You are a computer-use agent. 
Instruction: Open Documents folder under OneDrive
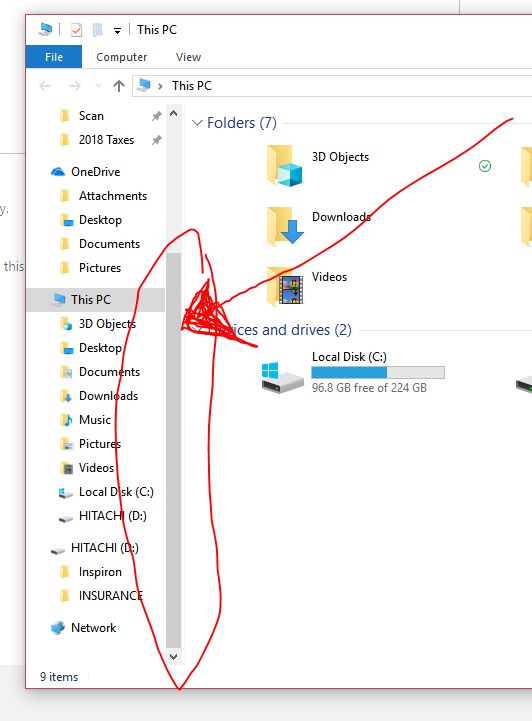coord(109,244)
